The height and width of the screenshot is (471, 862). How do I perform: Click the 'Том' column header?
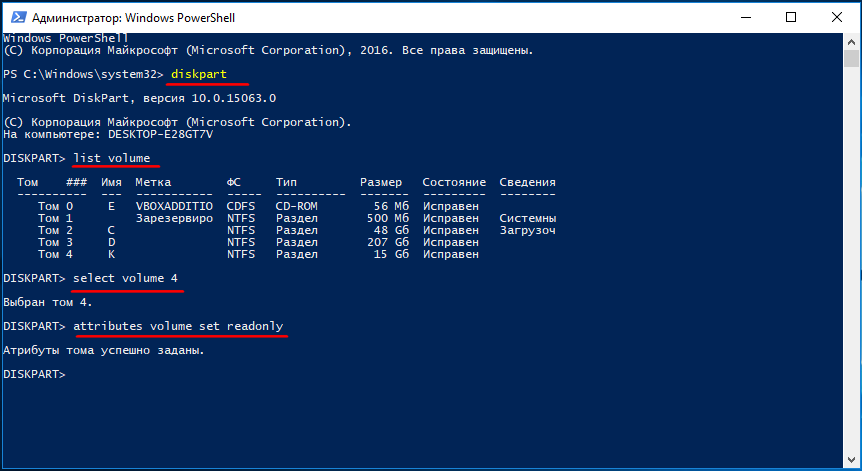[27, 182]
